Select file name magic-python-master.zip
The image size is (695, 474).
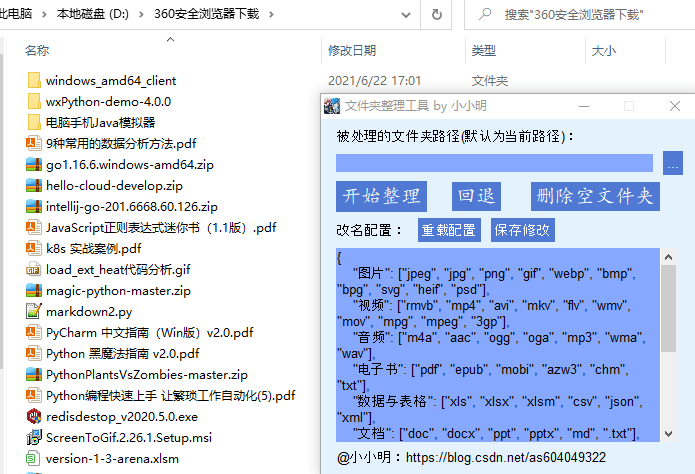(x=118, y=291)
